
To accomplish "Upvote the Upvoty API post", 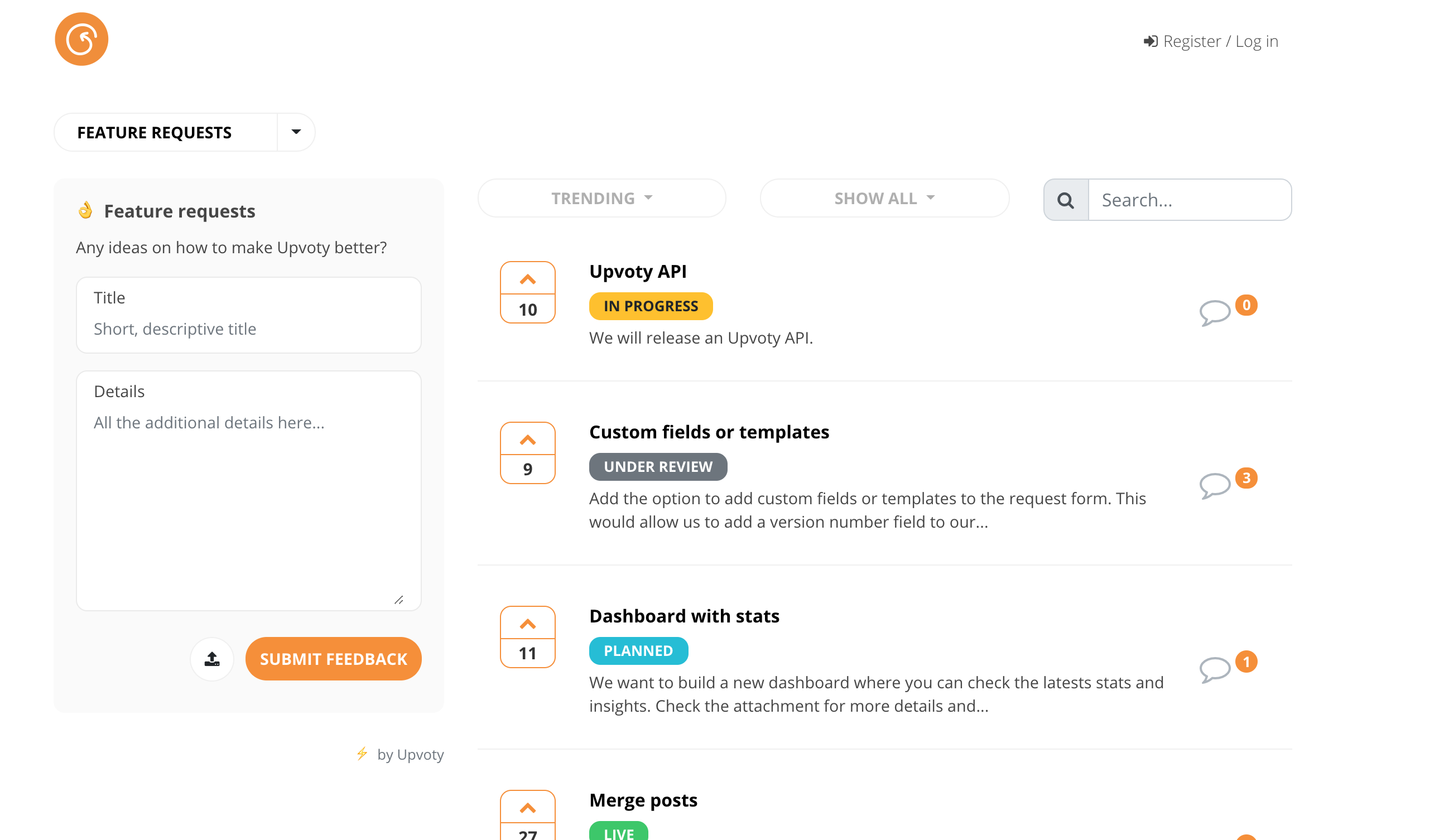I will pyautogui.click(x=527, y=279).
